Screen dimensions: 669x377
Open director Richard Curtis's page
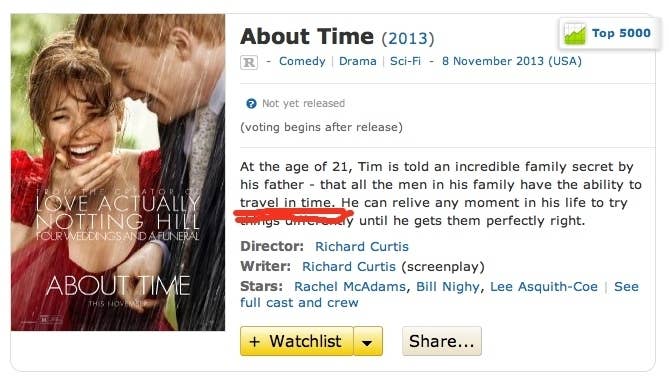(x=362, y=246)
